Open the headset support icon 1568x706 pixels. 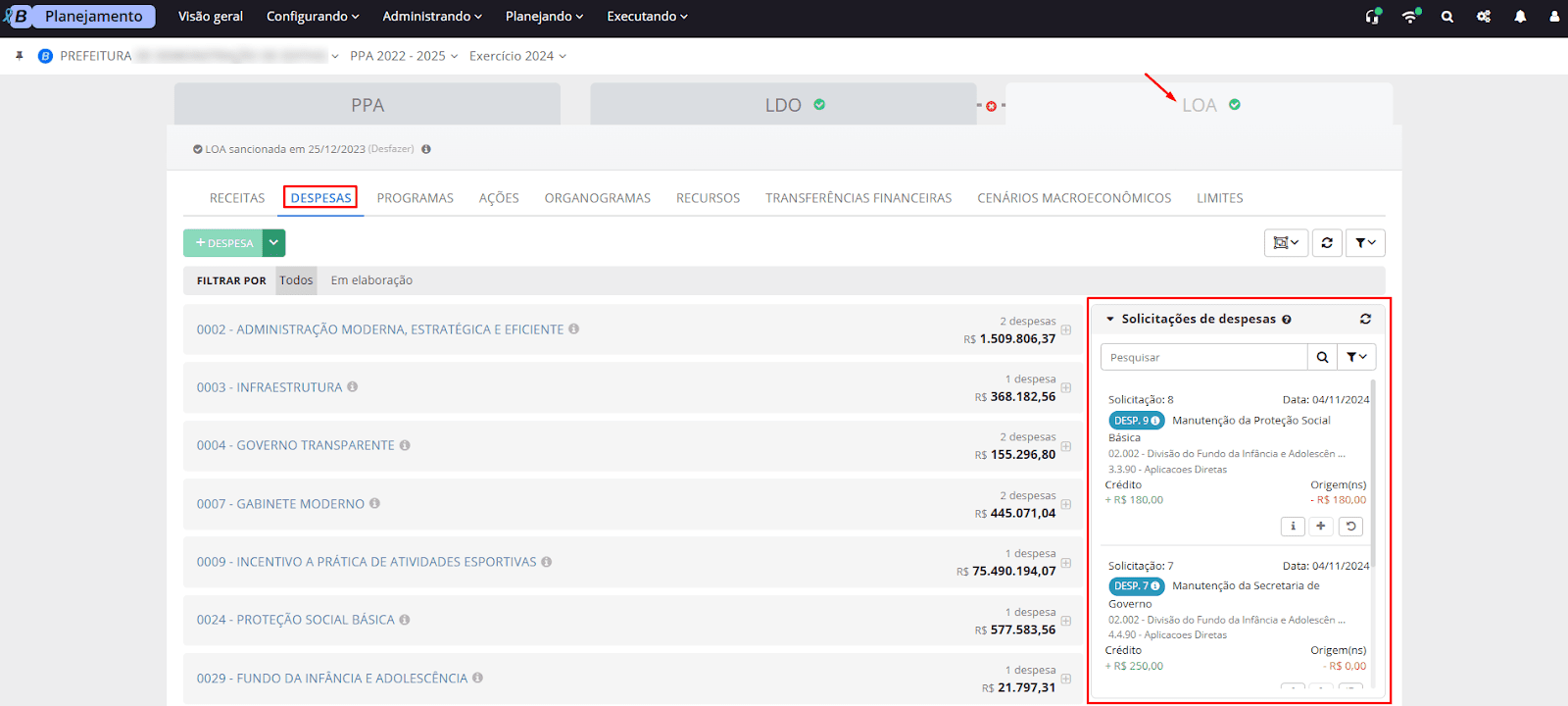(x=1372, y=17)
